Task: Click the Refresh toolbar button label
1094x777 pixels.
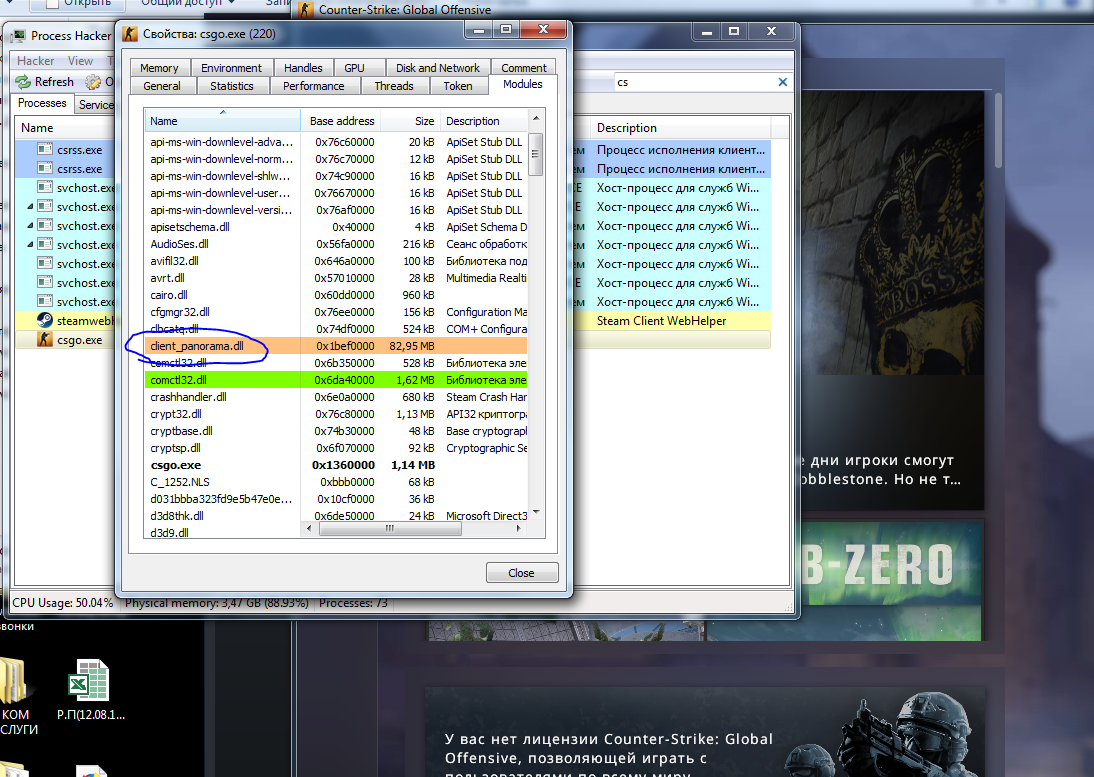Action: [54, 82]
